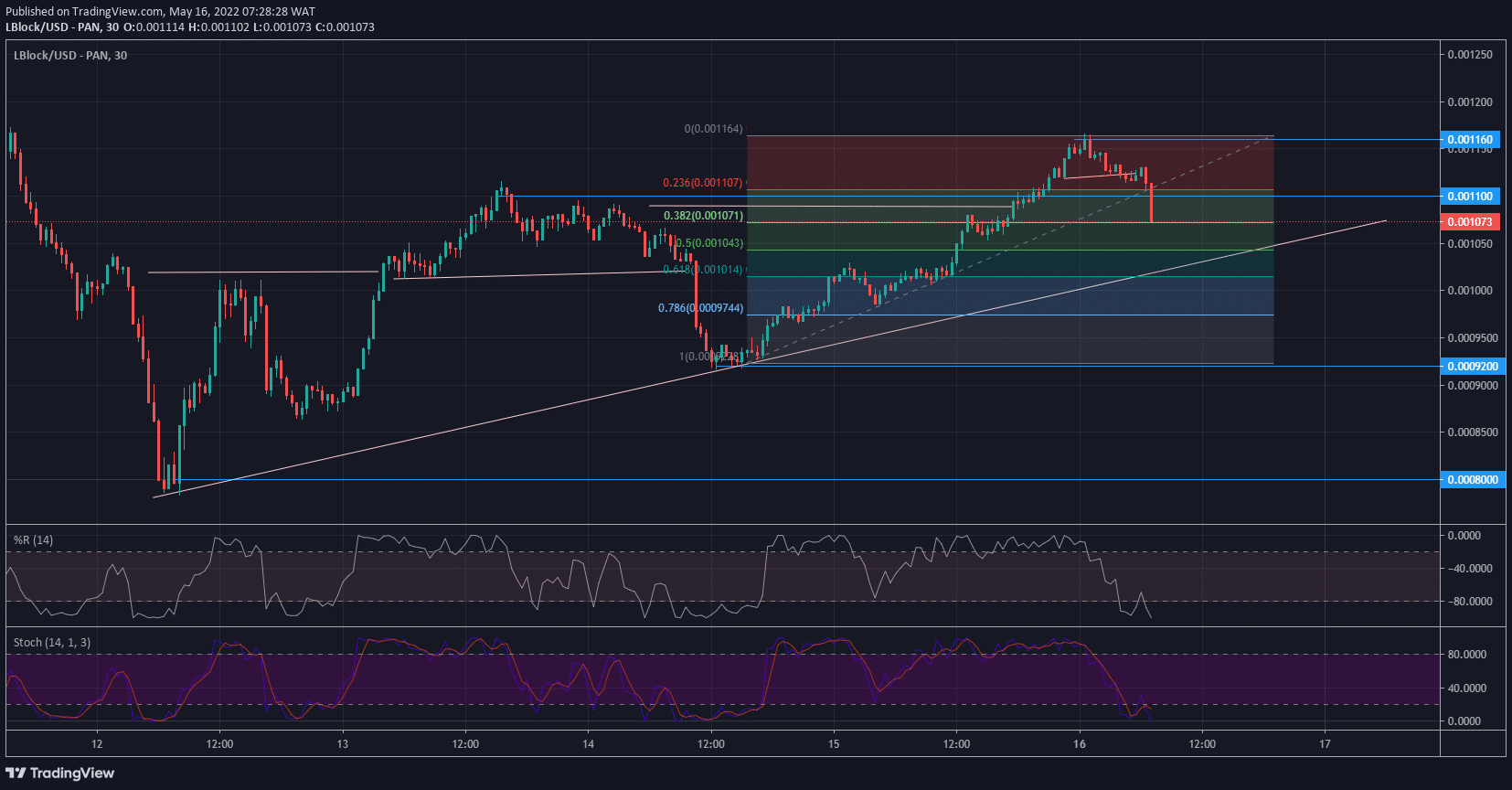Click the OHLC values line in header

[249, 27]
